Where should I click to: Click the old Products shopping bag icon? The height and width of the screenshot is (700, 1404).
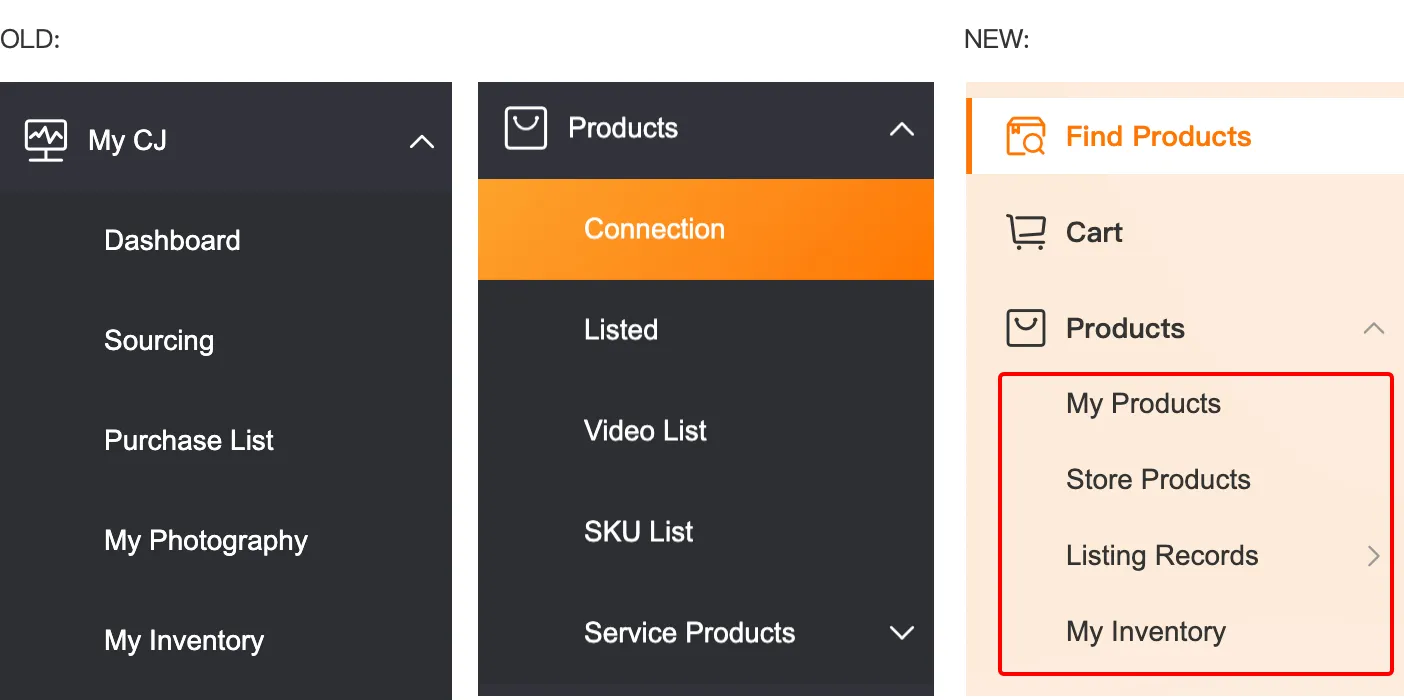(x=526, y=129)
